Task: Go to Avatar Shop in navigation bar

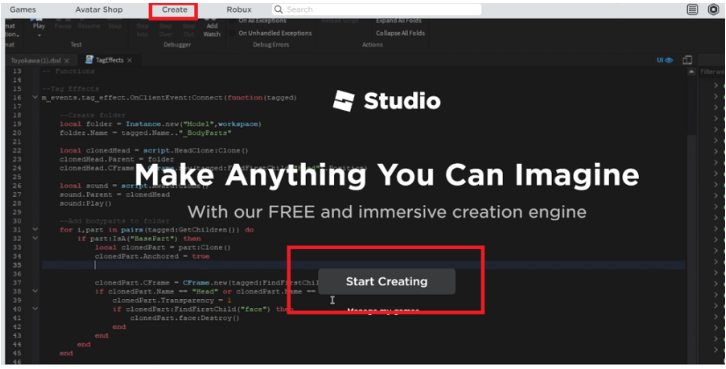Action: (x=99, y=9)
